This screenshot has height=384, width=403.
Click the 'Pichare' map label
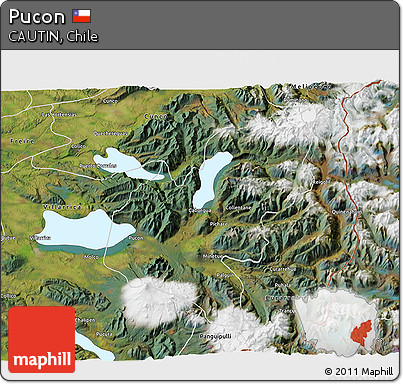[x=219, y=224]
